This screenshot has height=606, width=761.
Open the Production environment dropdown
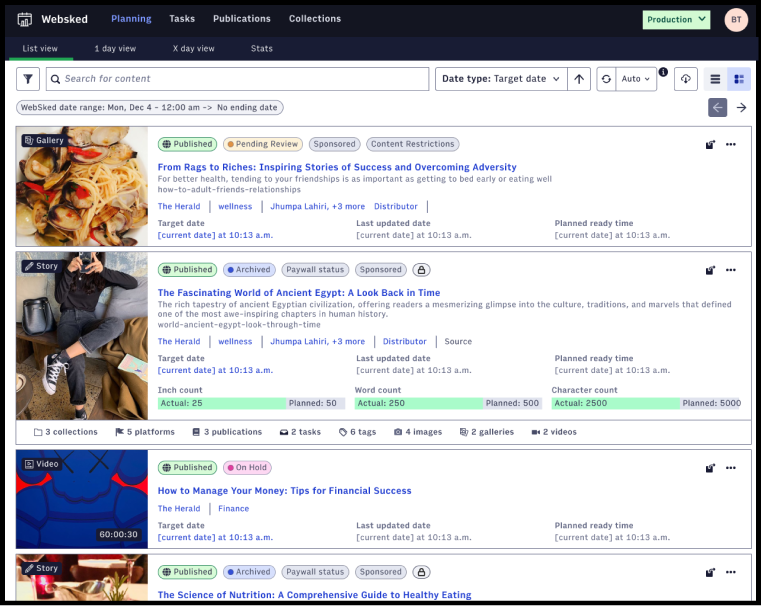[x=676, y=19]
